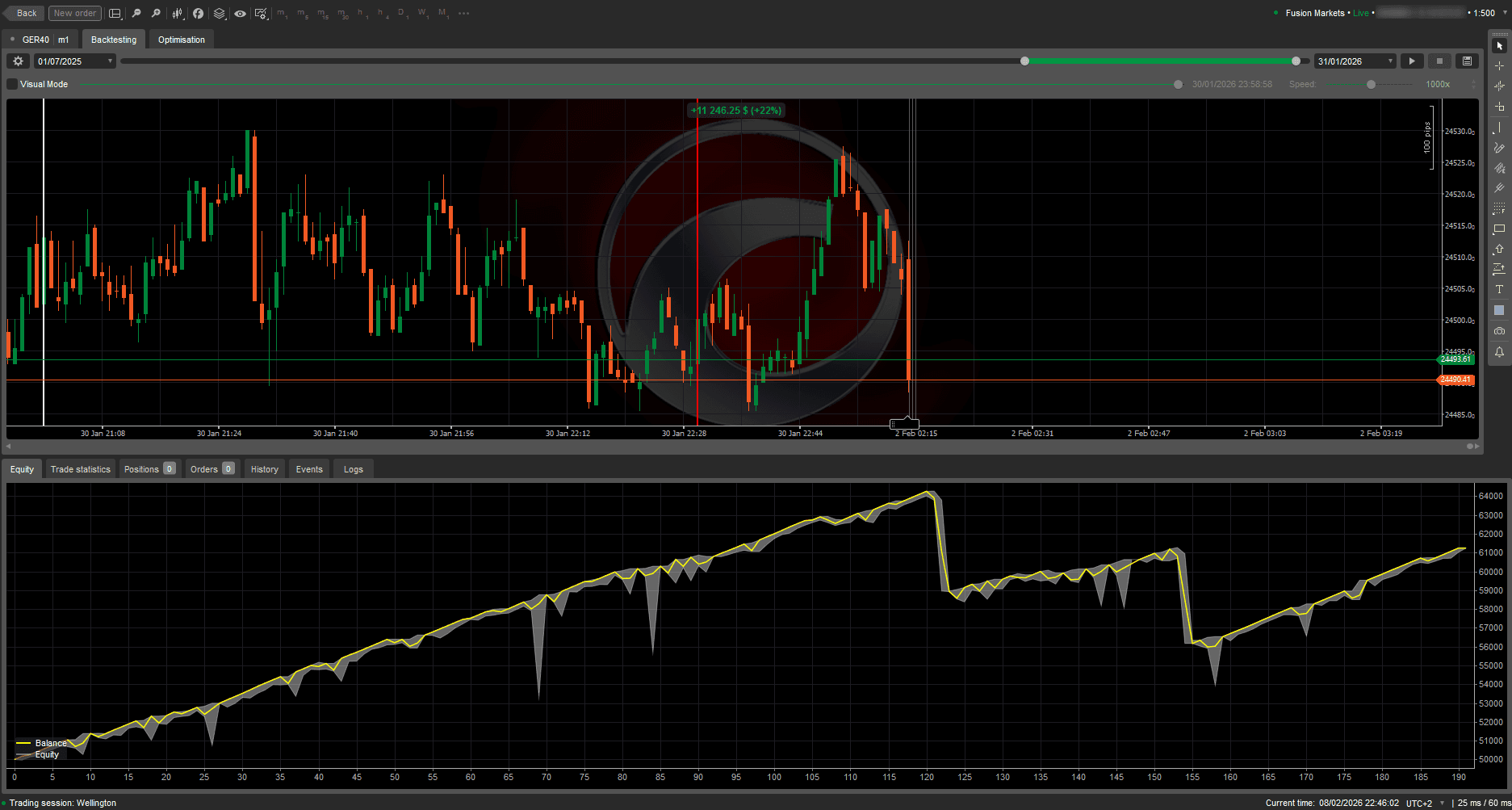Open chart layout selector icon
The width and height of the screenshot is (1512, 810).
[x=115, y=13]
